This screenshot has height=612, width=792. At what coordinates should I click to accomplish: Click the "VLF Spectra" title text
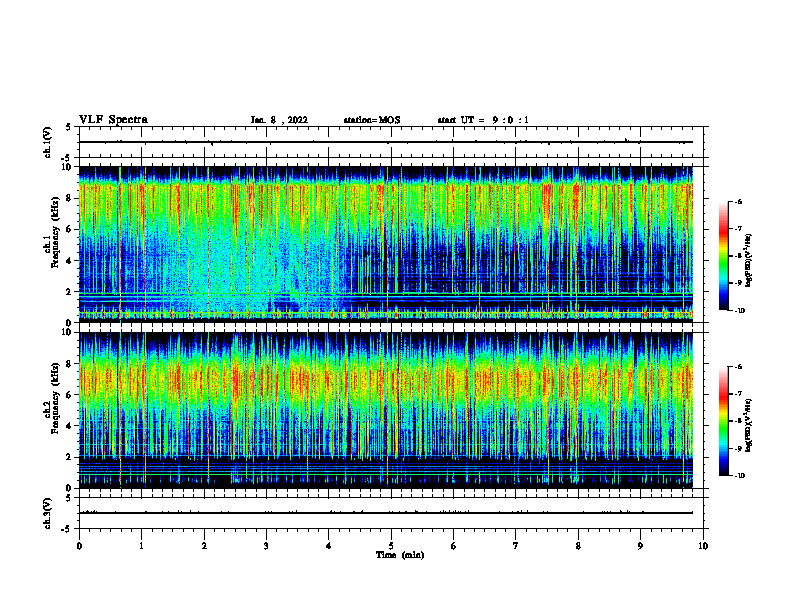113,120
